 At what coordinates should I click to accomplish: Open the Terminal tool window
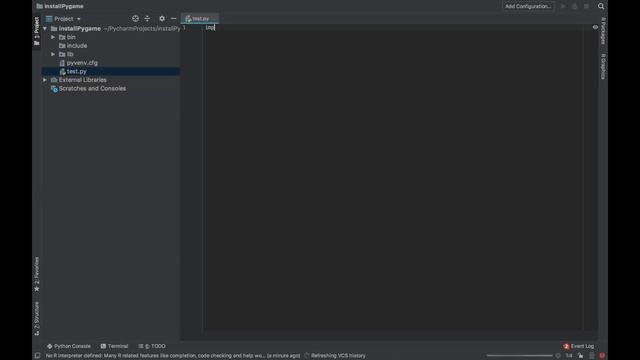pyautogui.click(x=114, y=346)
